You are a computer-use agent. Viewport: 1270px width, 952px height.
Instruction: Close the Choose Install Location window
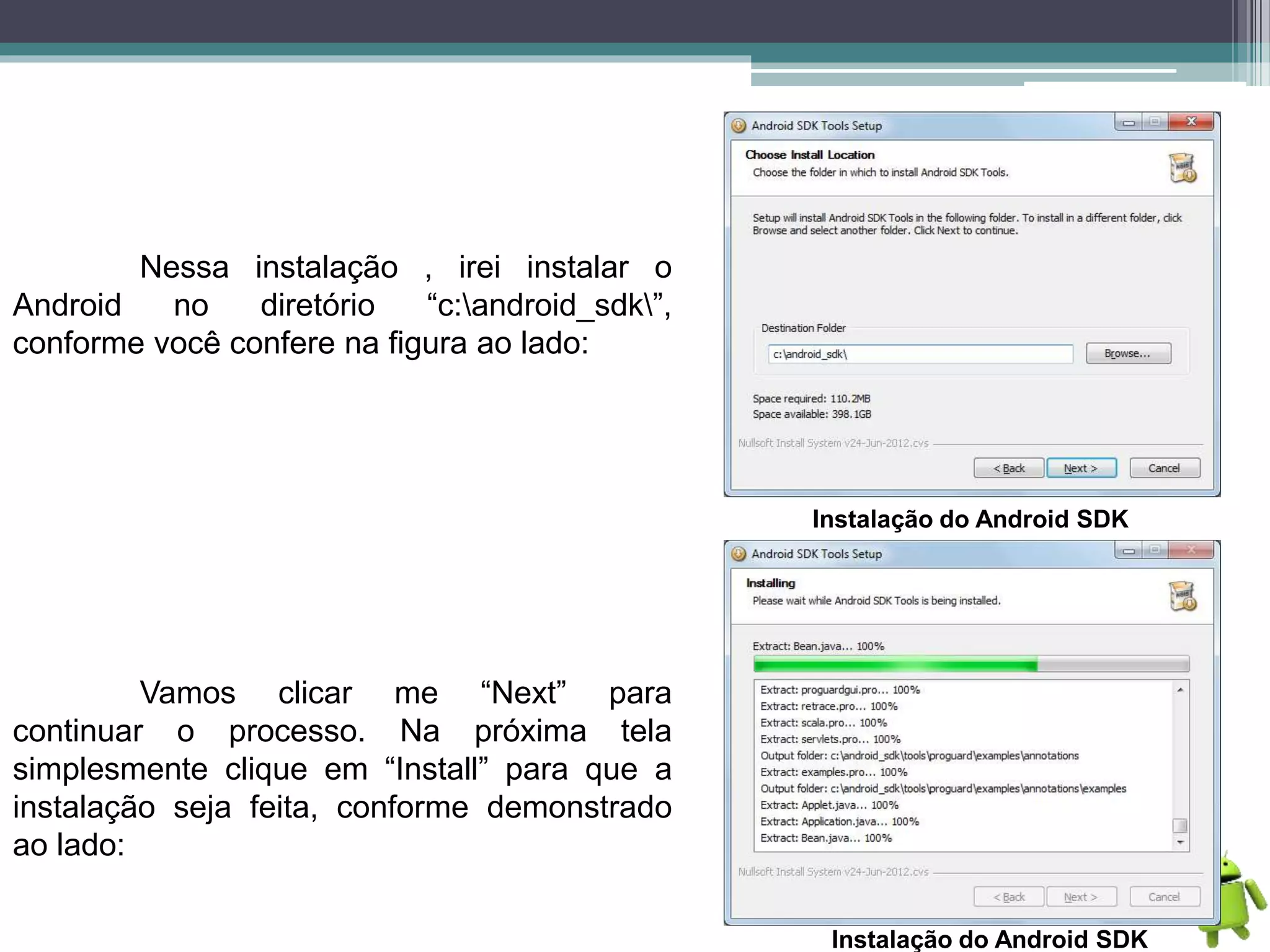tap(1191, 121)
